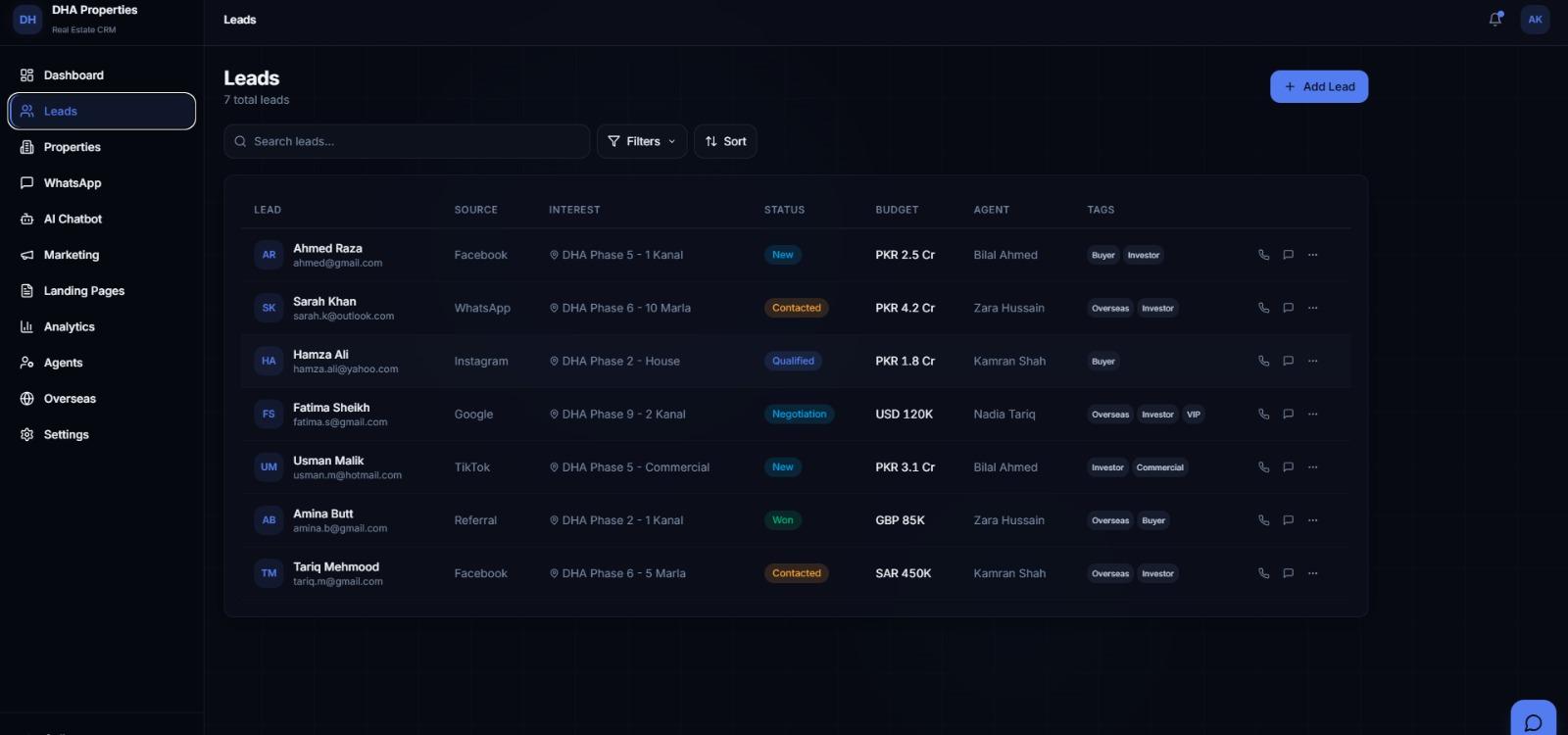Open the notifications bell
This screenshot has height=735, width=1568.
(1495, 19)
